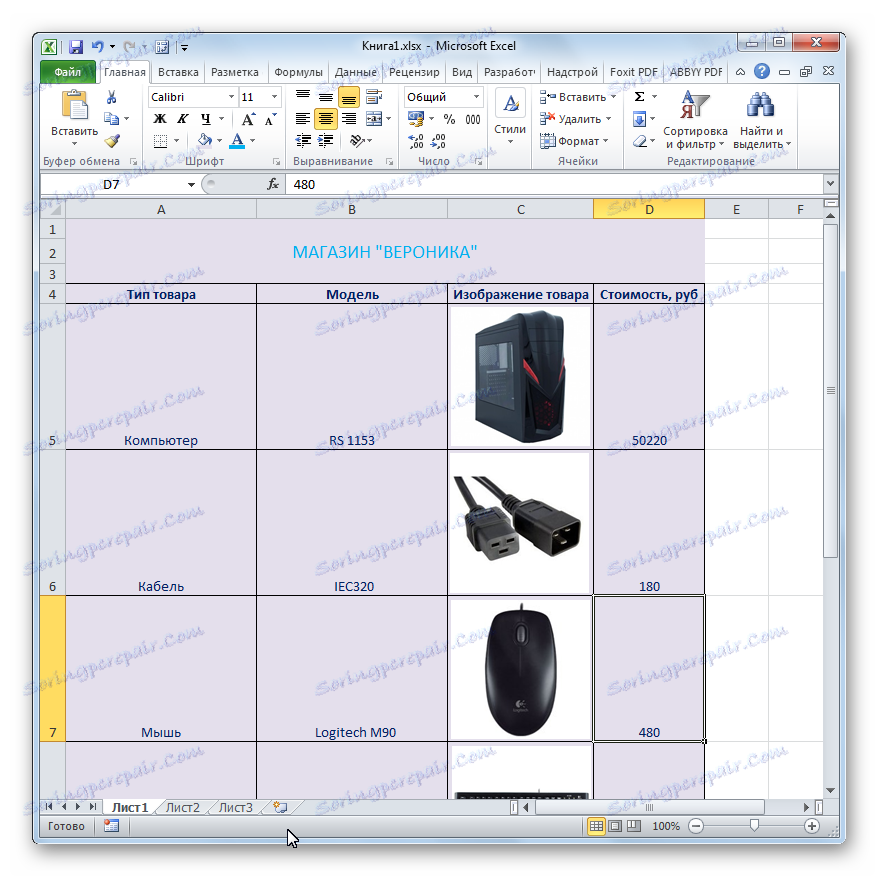This screenshot has height=877, width=879.
Task: Expand the formula bar arrow
Action: pos(830,183)
